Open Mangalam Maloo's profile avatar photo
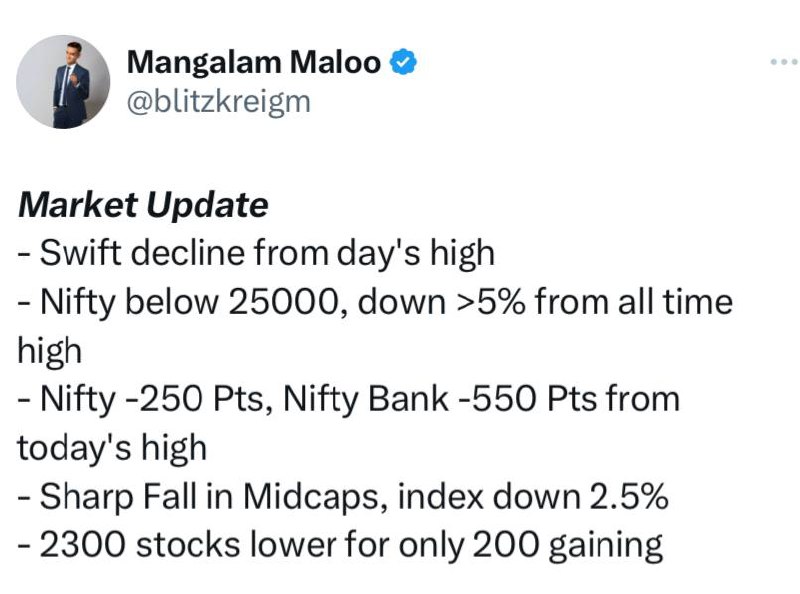 63,82
